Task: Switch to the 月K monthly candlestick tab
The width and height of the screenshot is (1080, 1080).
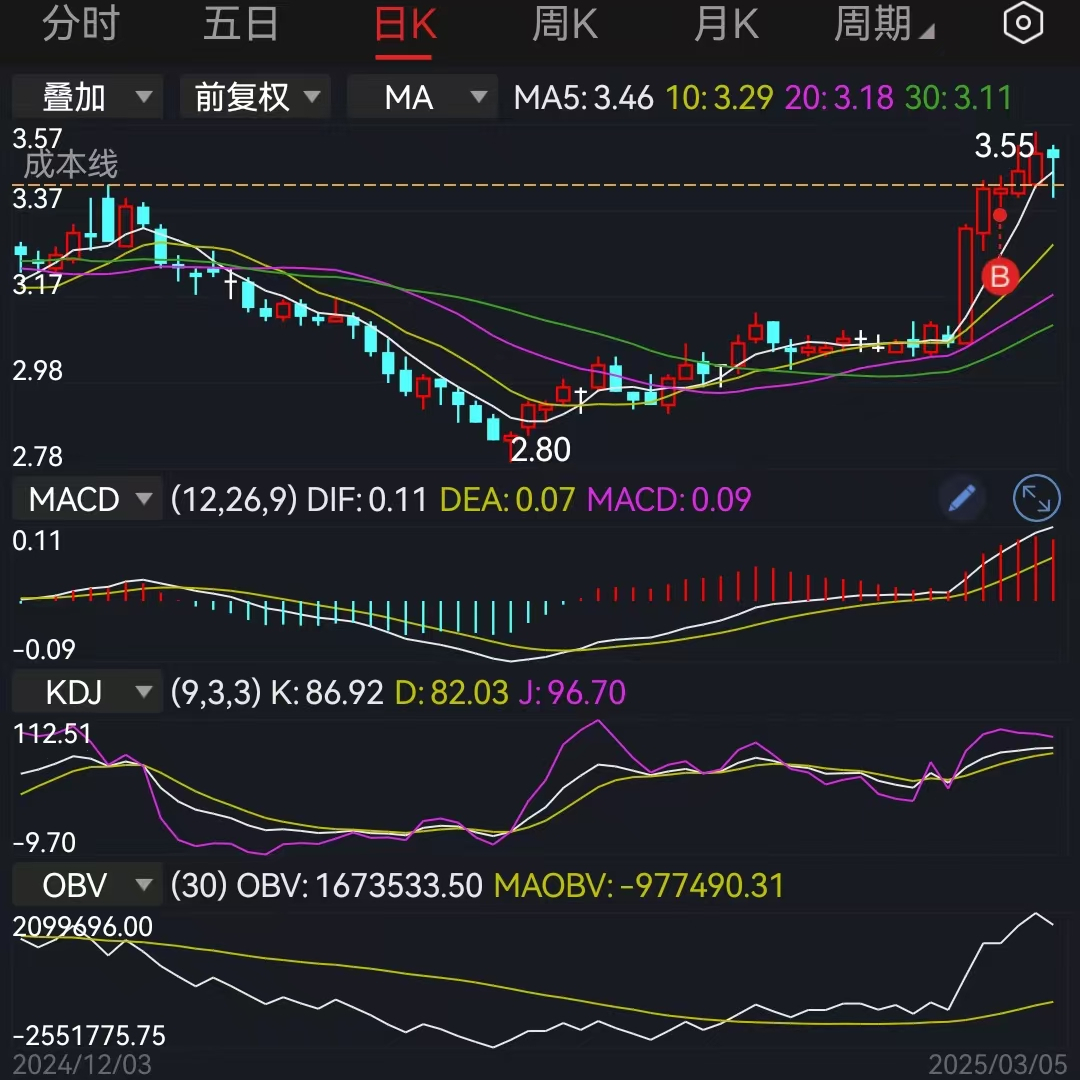Action: point(726,22)
